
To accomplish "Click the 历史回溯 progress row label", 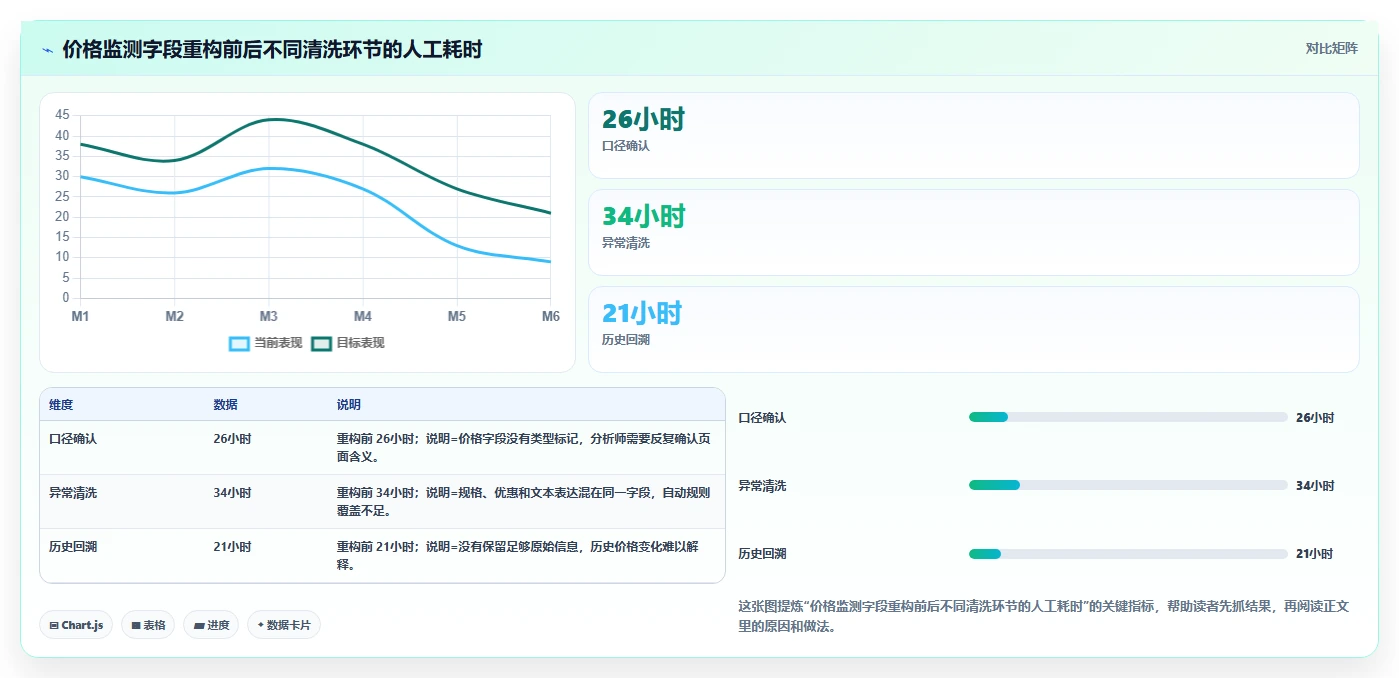I will (x=762, y=554).
